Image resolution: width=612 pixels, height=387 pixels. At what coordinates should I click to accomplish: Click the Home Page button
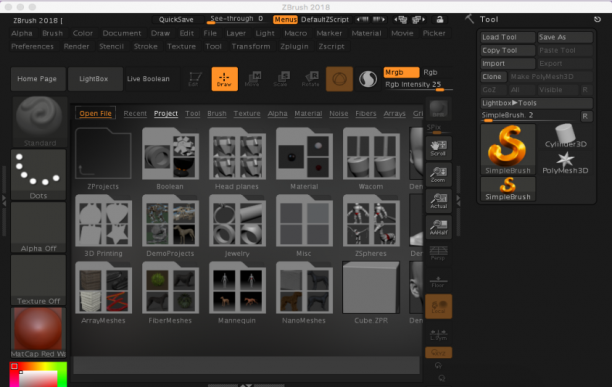pos(37,79)
